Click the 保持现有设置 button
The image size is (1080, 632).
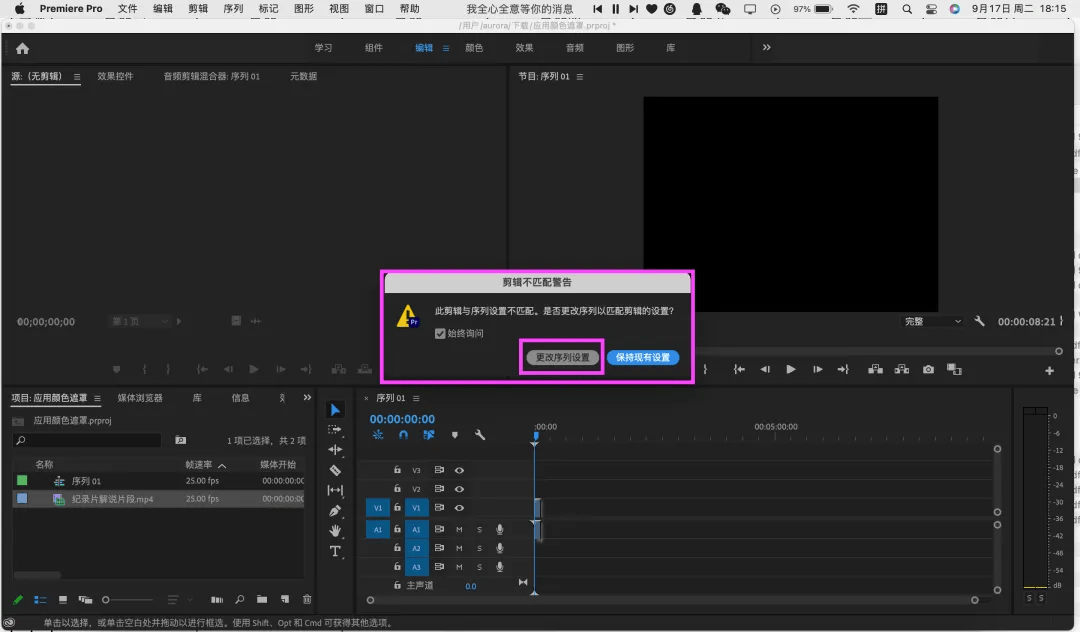pos(643,357)
